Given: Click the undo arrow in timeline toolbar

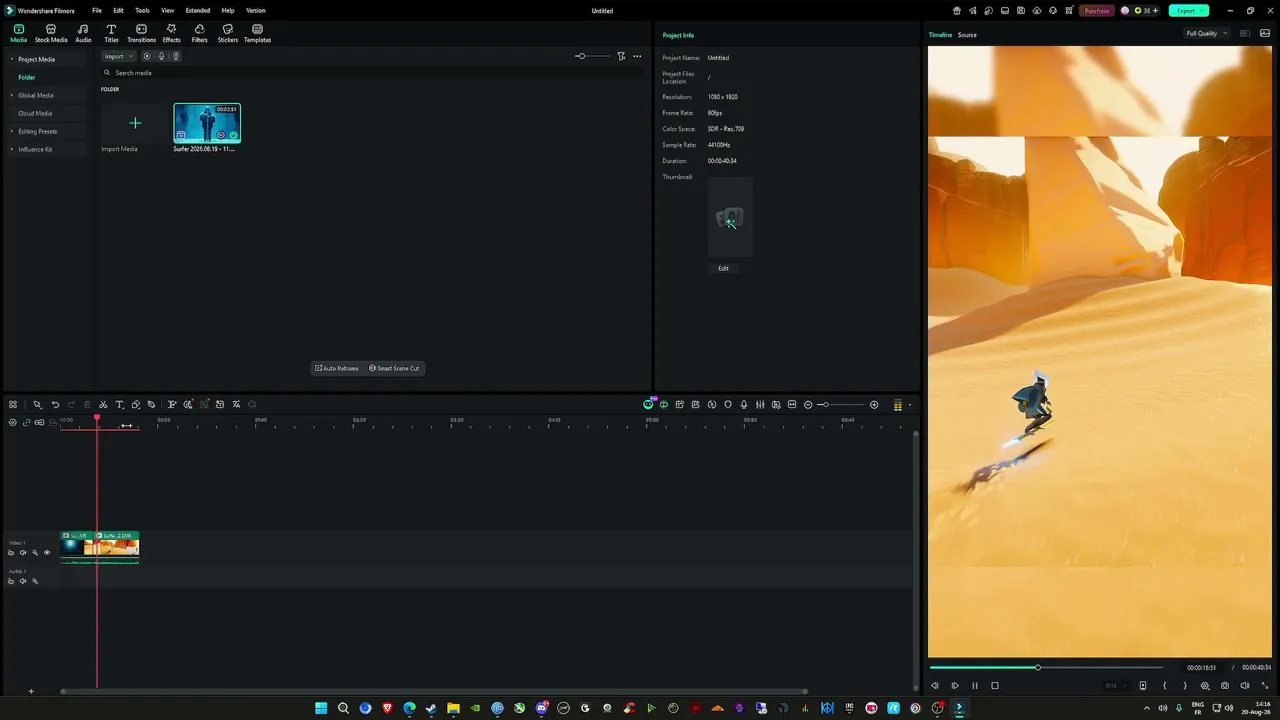Looking at the screenshot, I should 55,405.
